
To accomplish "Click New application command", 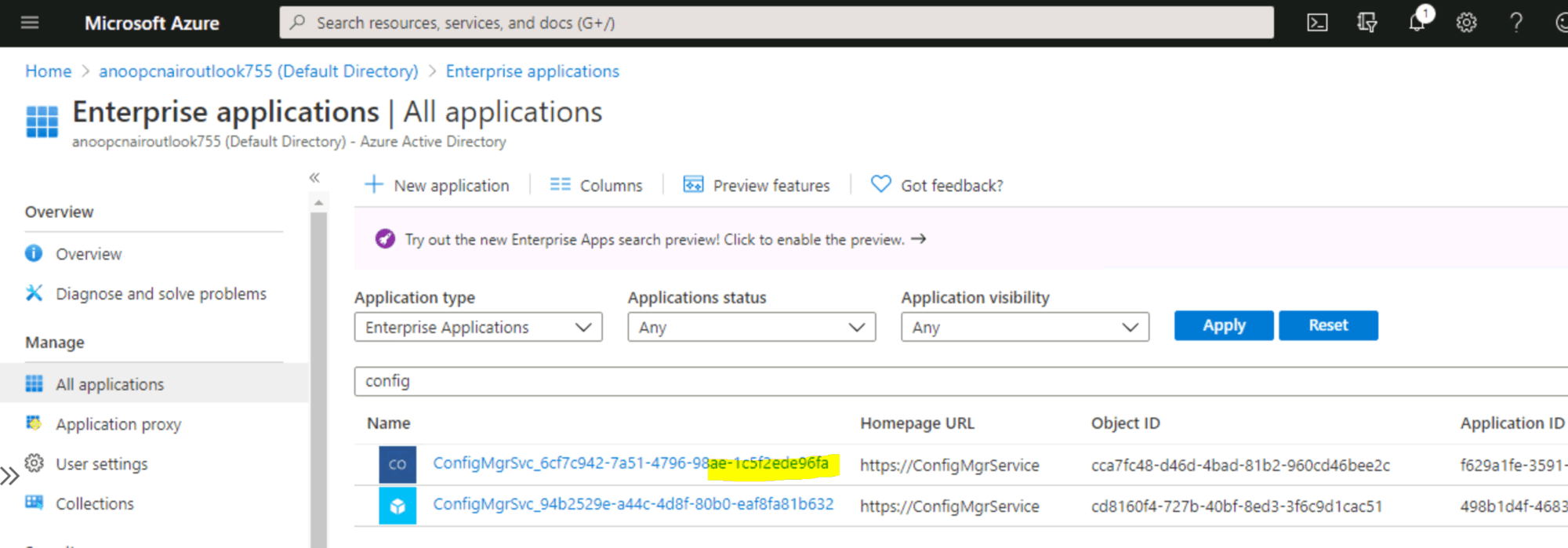I will click(437, 185).
